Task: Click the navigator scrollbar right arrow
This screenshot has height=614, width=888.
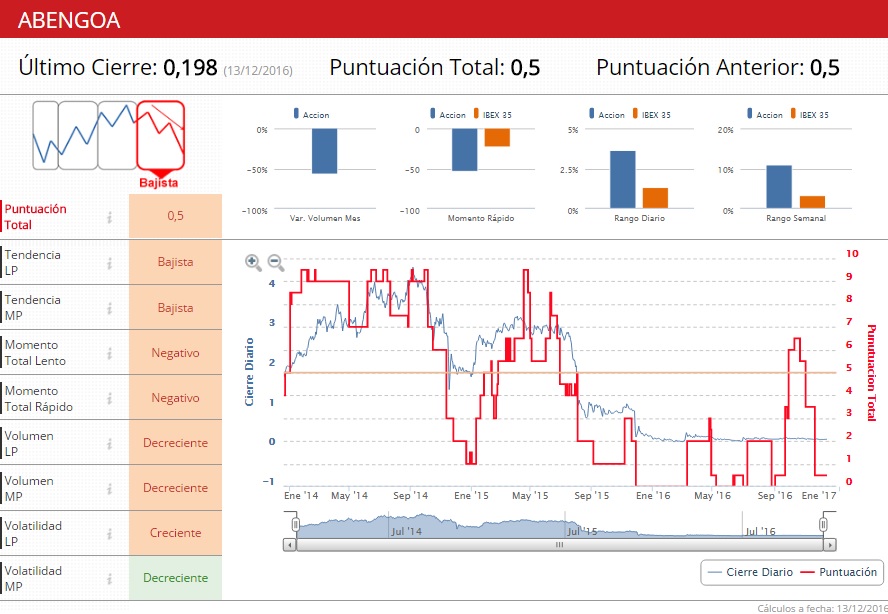Action: click(830, 545)
